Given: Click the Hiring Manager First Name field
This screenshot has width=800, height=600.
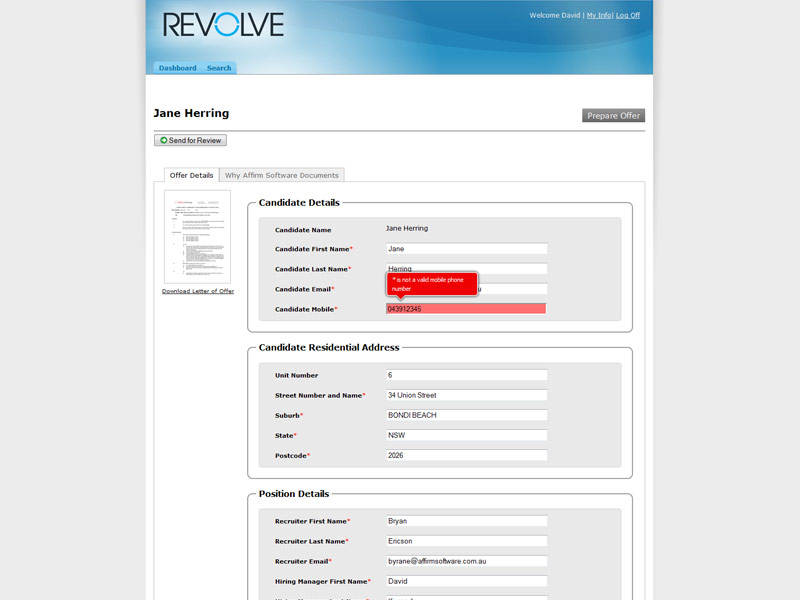Looking at the screenshot, I should (x=466, y=581).
